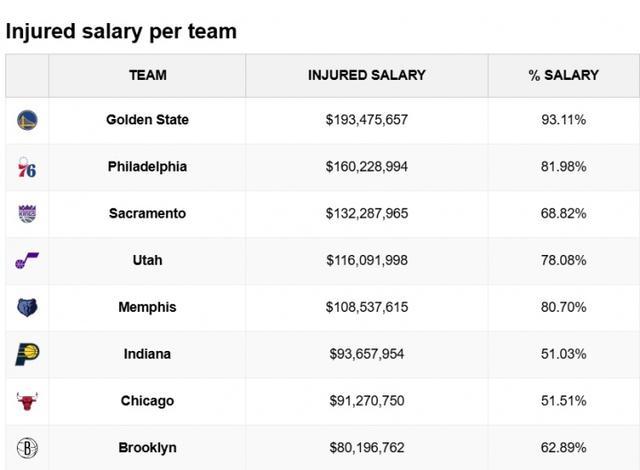Screen dimensions: 640x470
Task: Click the Indiana Pacers logo
Action: (27, 354)
